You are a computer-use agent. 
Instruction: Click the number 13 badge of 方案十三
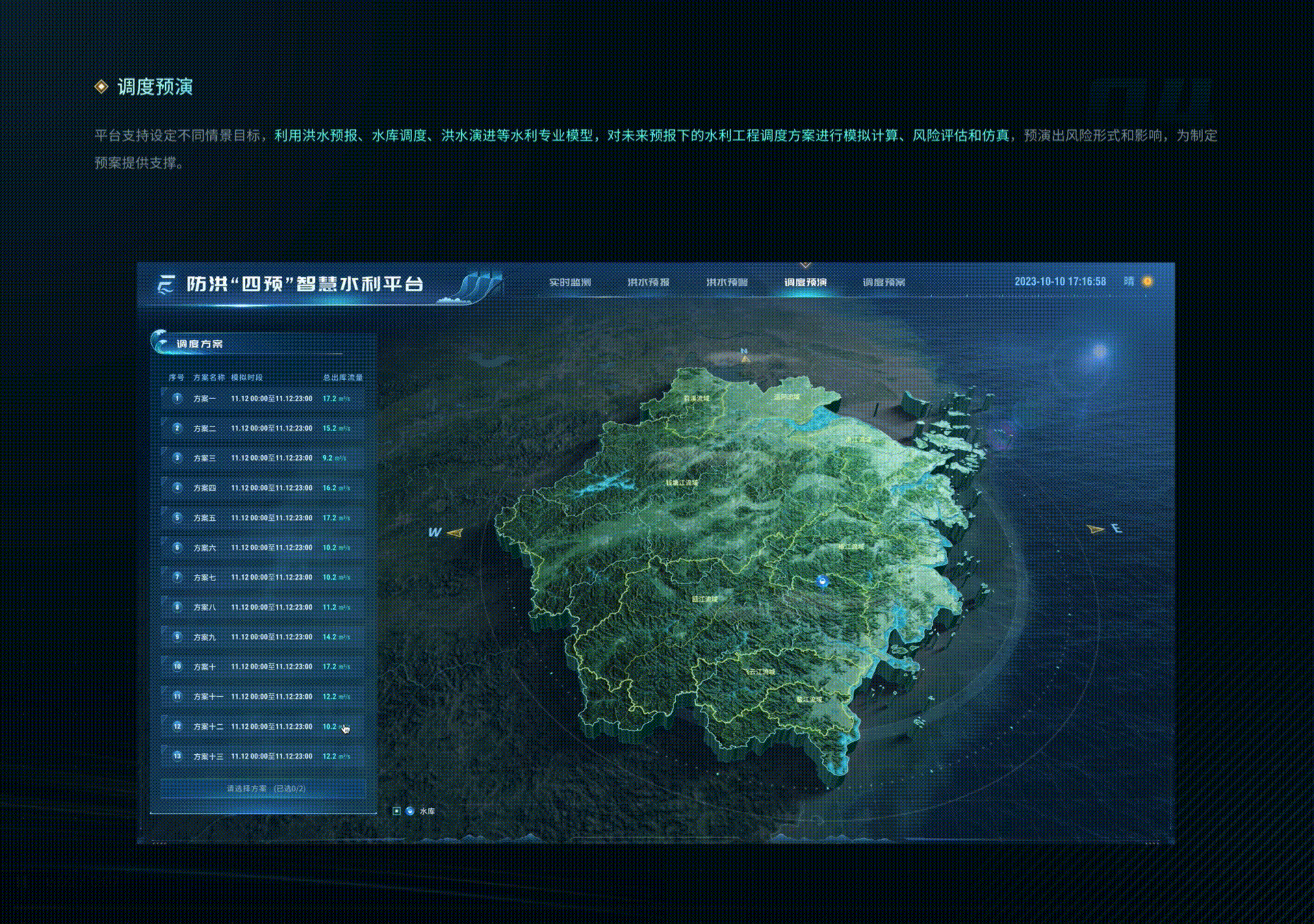[x=177, y=756]
